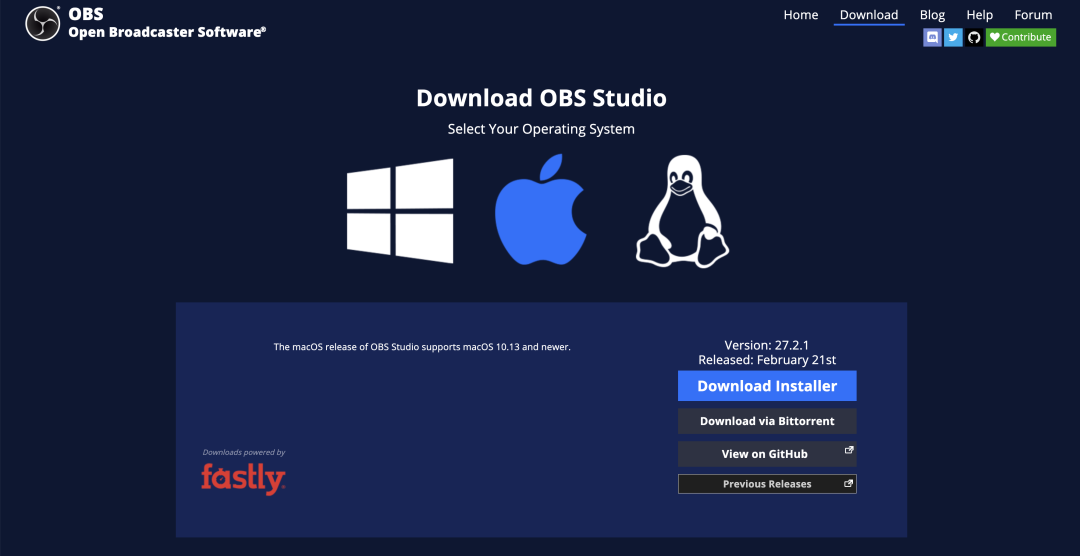The height and width of the screenshot is (556, 1080).
Task: Click the Download Installer button
Action: (767, 386)
